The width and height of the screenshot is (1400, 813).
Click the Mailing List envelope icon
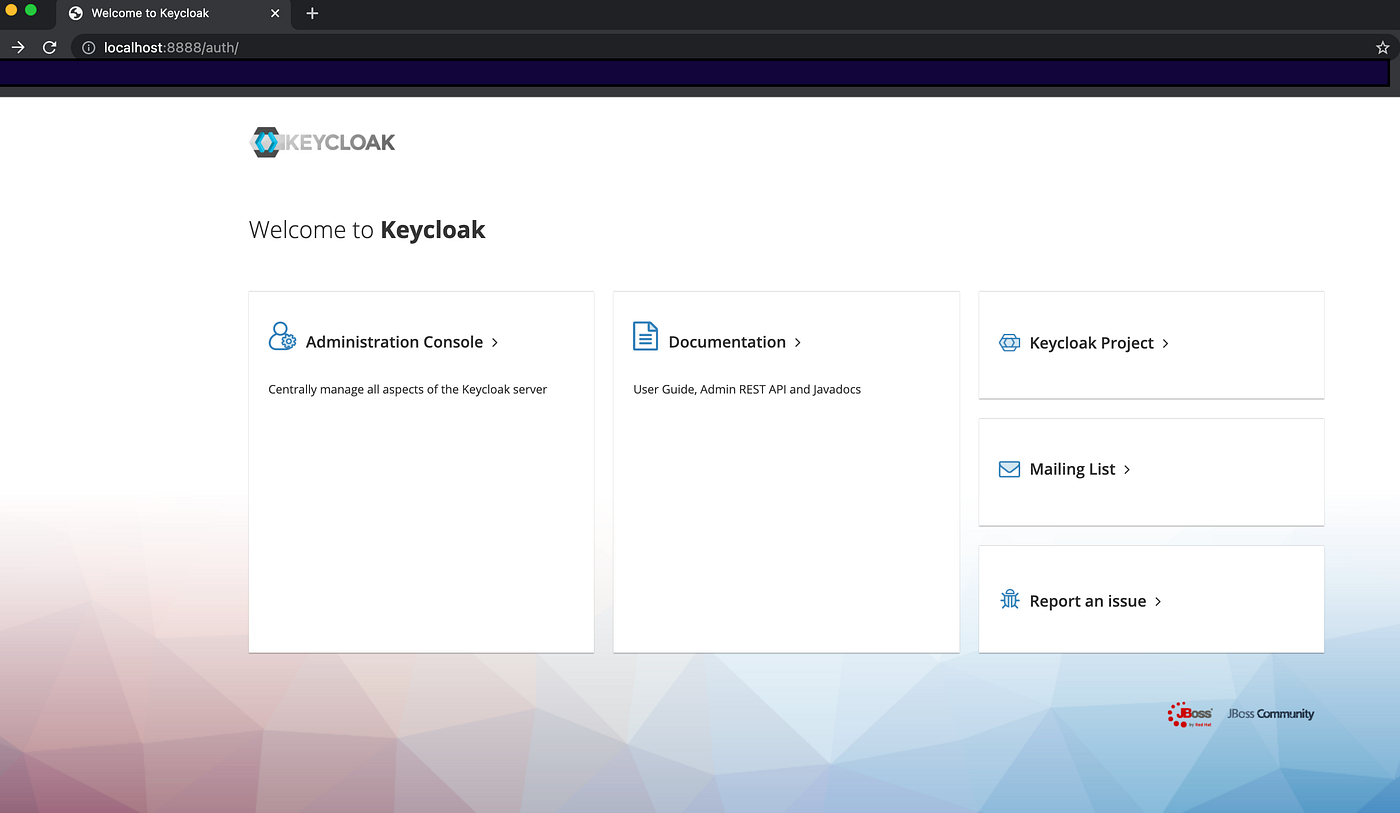click(x=1009, y=468)
